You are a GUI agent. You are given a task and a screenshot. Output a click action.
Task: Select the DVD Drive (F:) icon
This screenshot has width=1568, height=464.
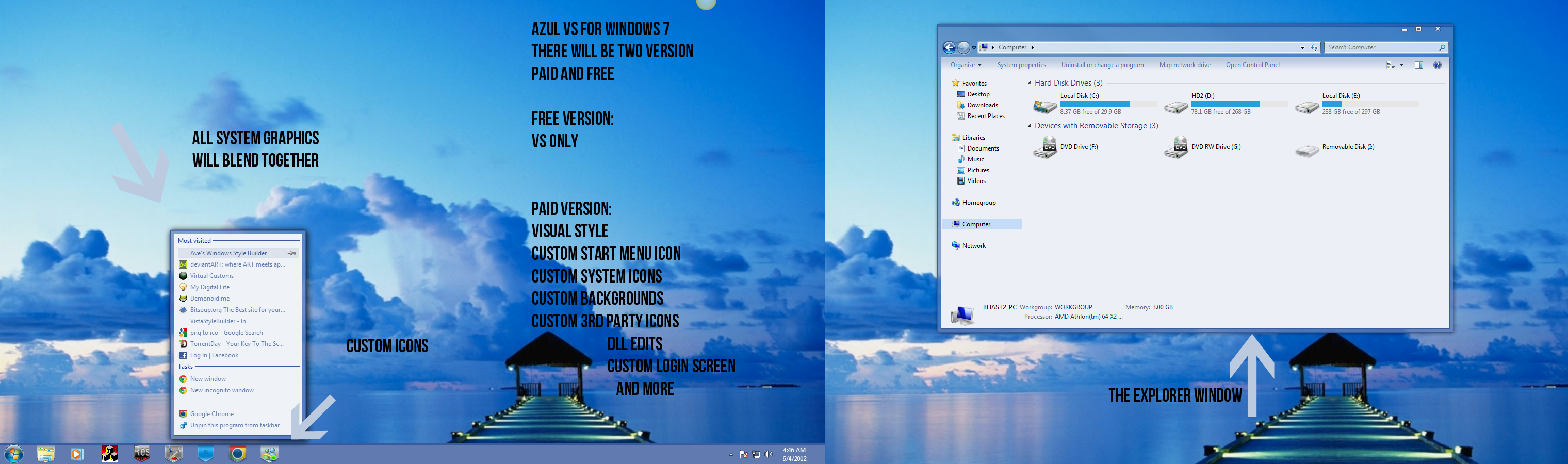pyautogui.click(x=1045, y=148)
